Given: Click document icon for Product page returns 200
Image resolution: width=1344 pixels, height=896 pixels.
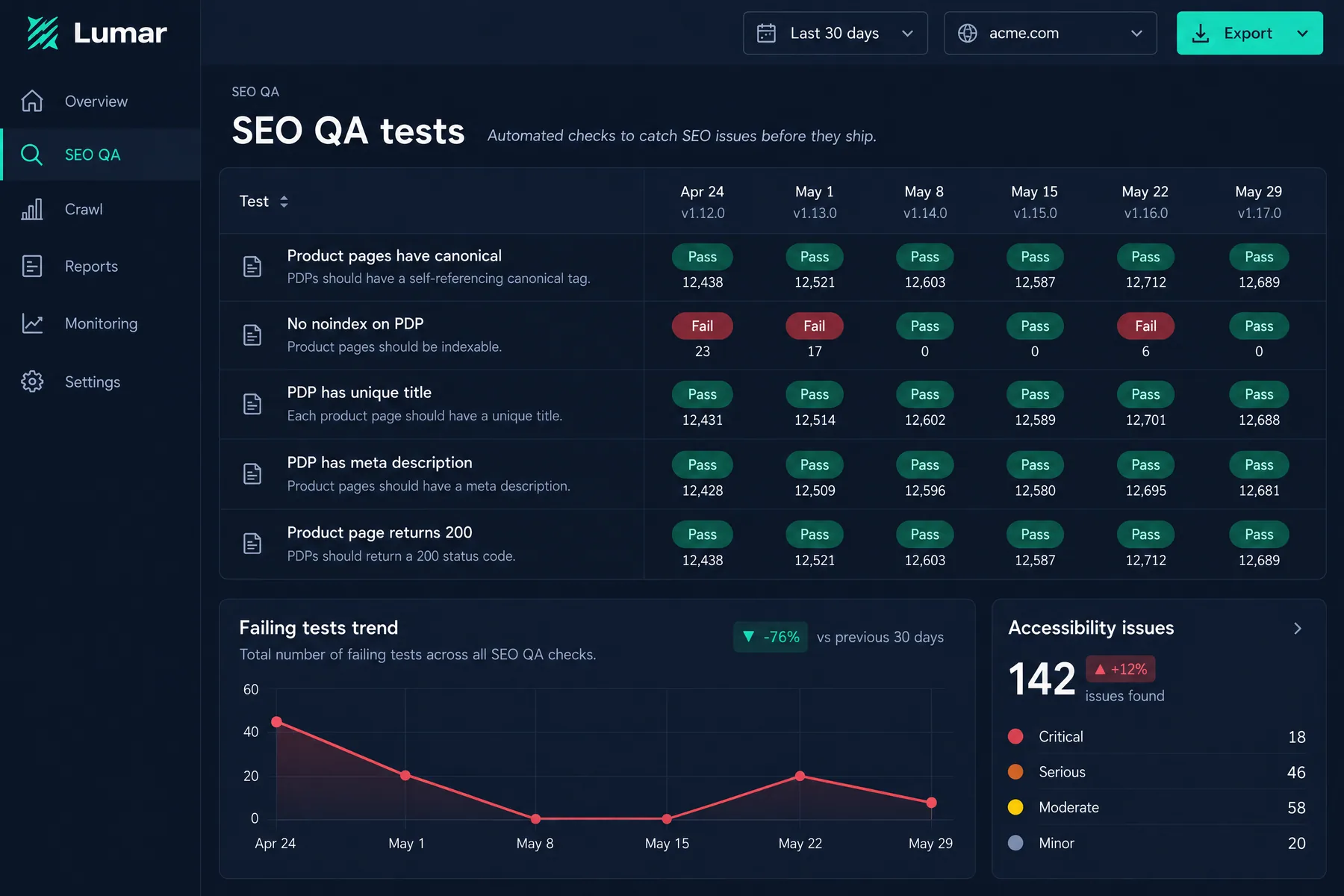Looking at the screenshot, I should [x=252, y=544].
